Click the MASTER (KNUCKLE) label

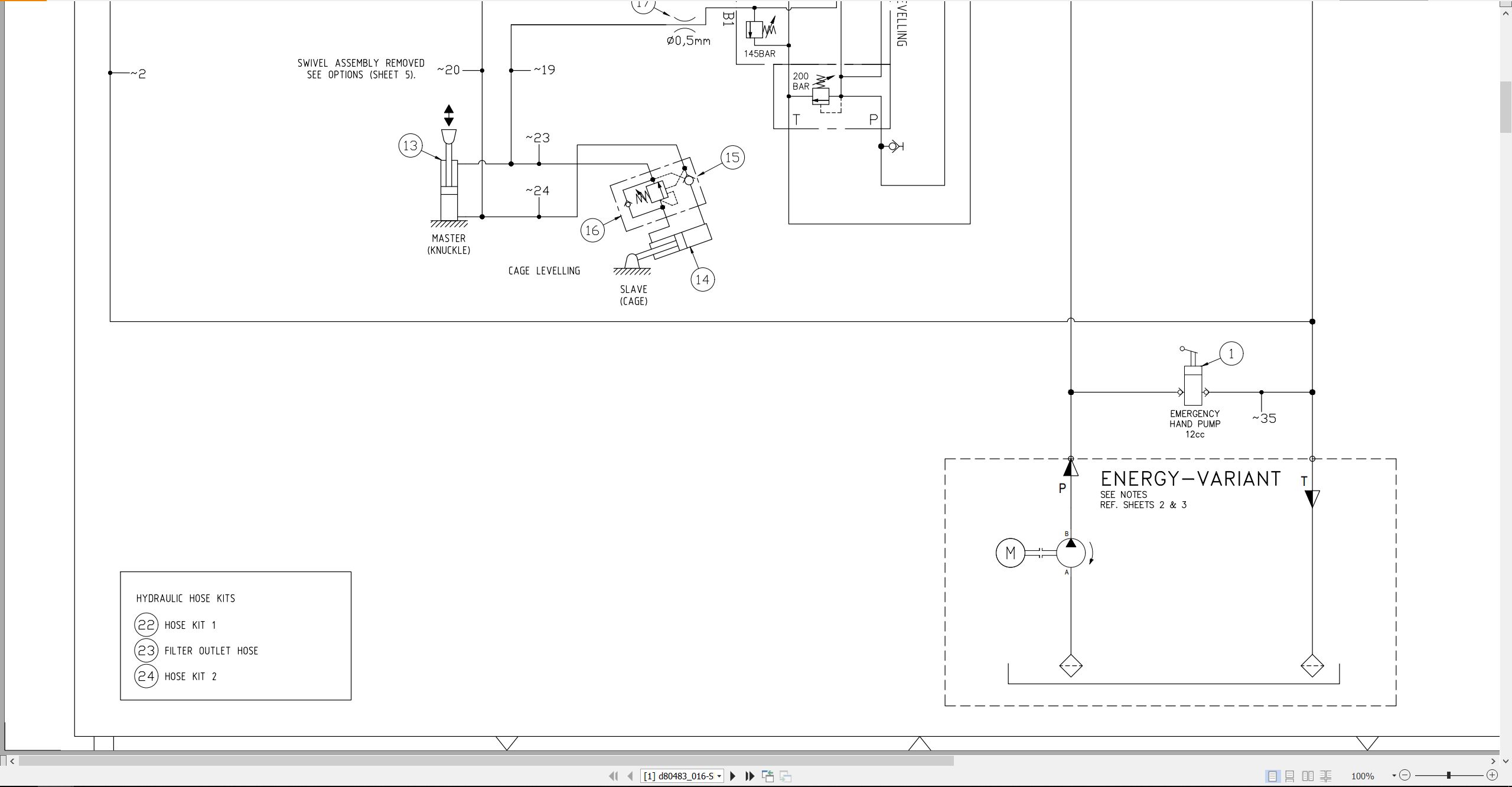pos(449,244)
